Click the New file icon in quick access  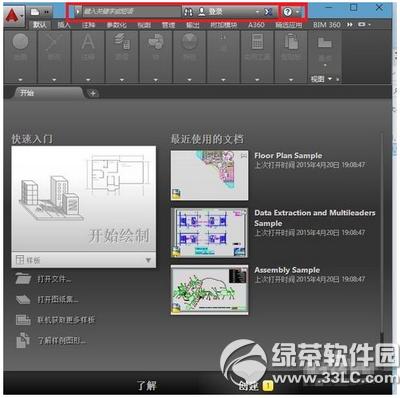35,12
